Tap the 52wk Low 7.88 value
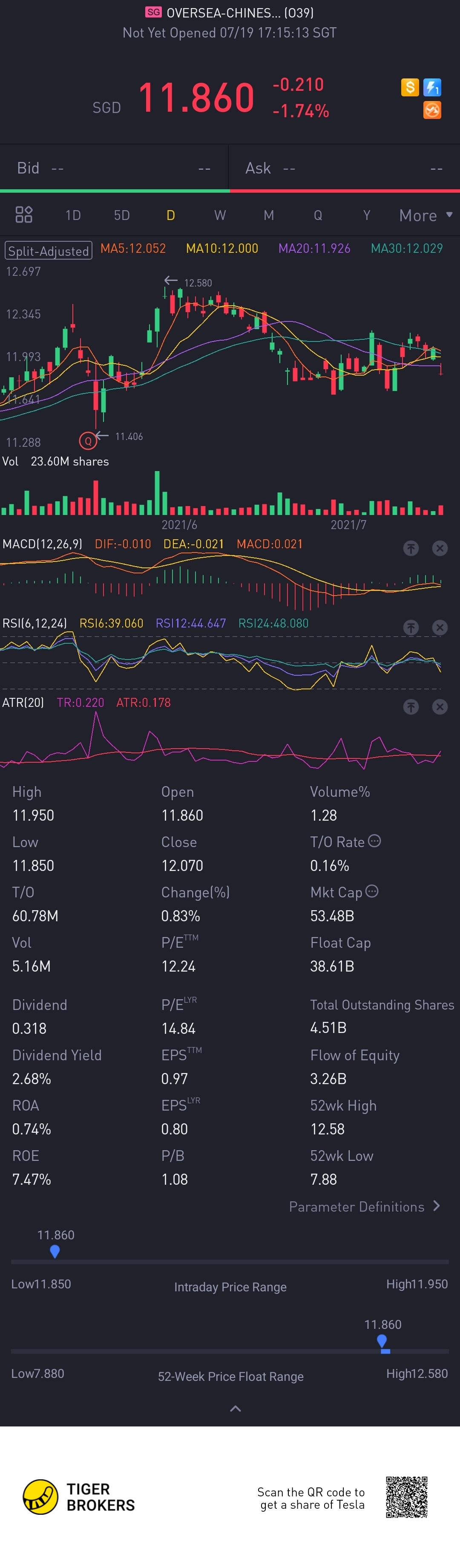The image size is (460, 1568). click(324, 1180)
